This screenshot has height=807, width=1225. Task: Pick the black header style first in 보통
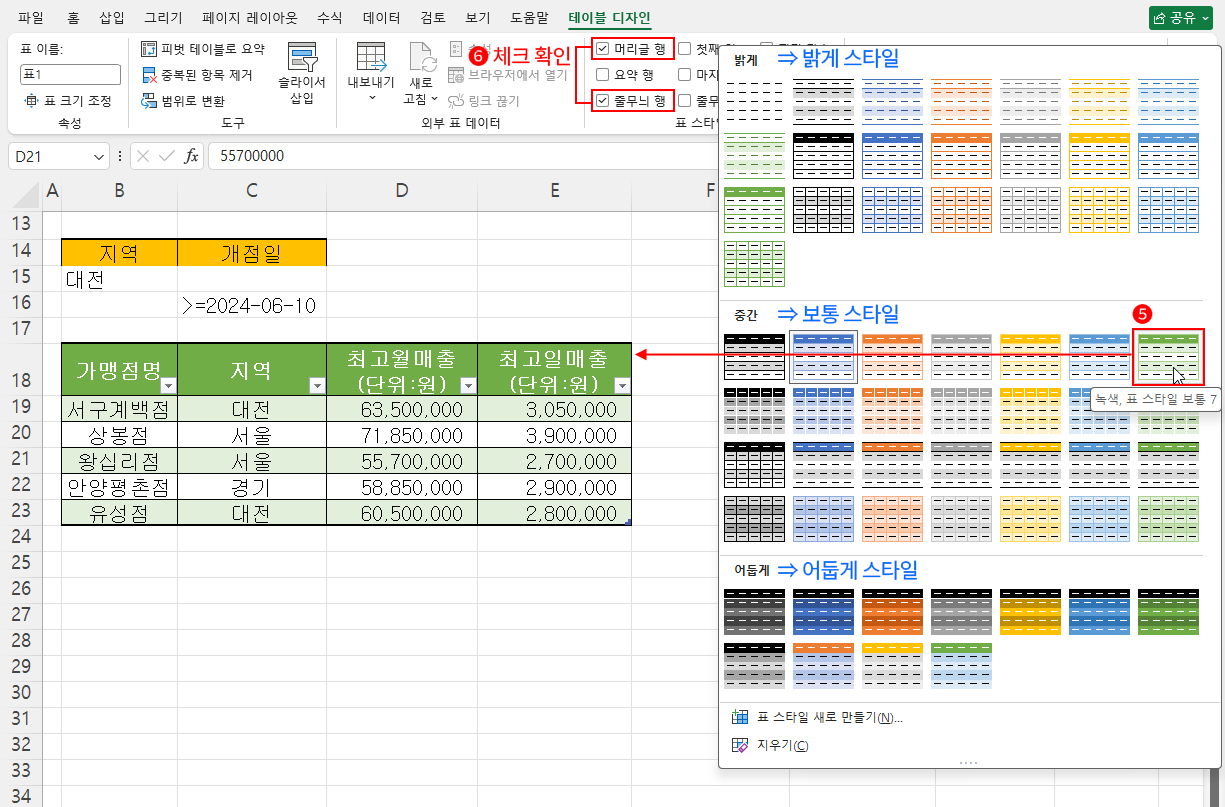tap(755, 356)
